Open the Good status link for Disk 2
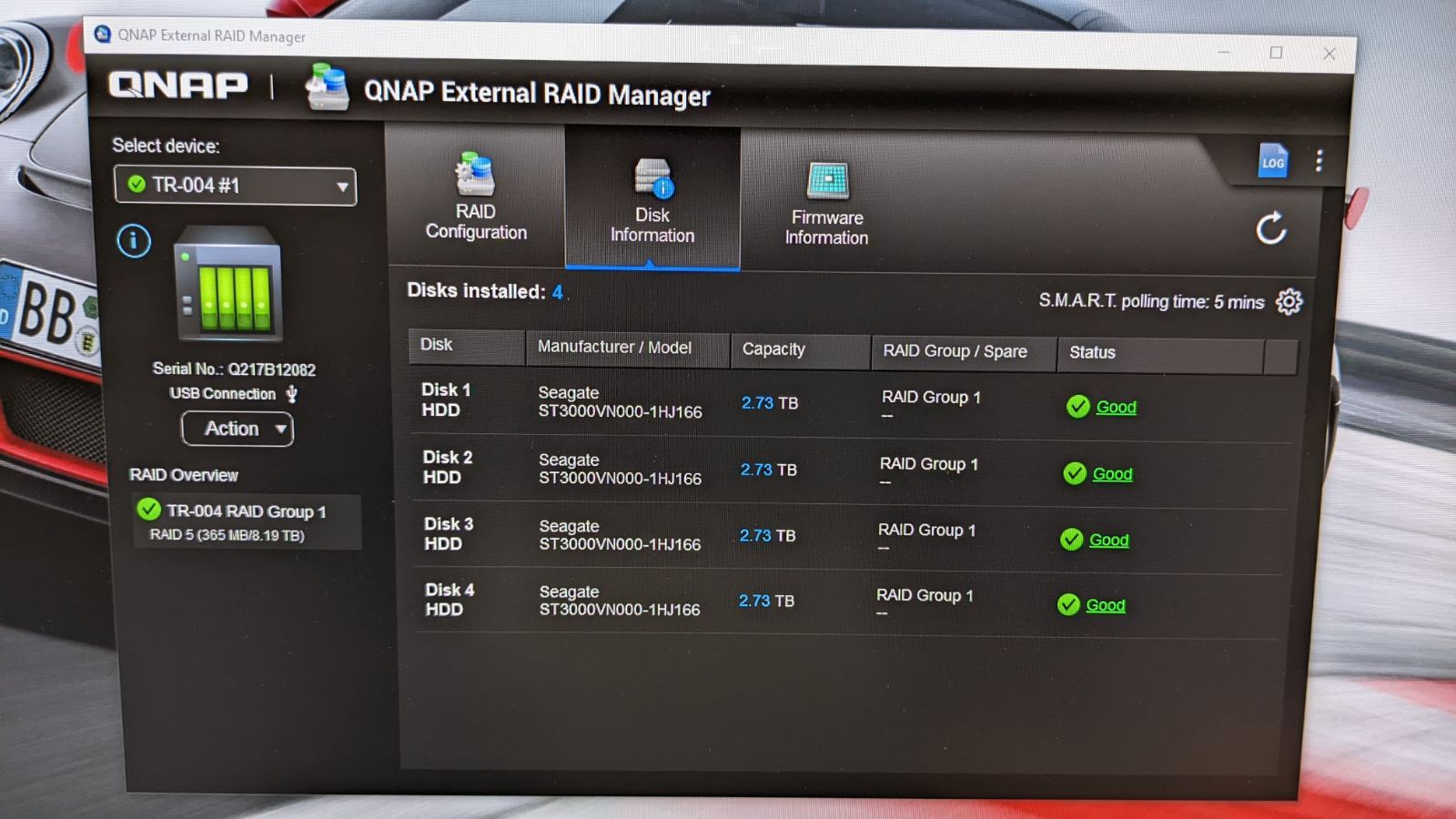Screen dimensions: 1456x819 tap(1112, 474)
